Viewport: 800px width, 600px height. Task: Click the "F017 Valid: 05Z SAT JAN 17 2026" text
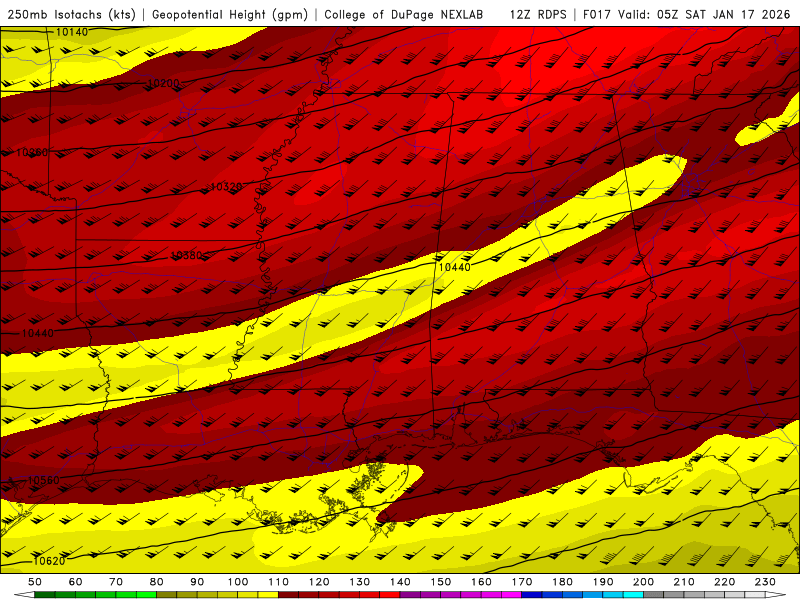686,14
